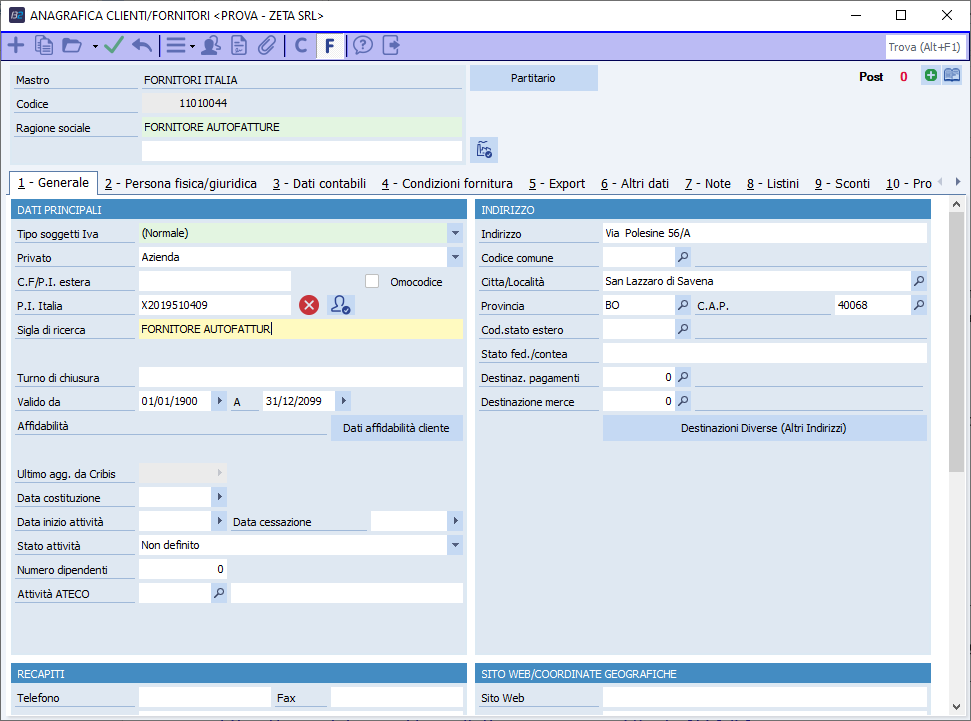Switch to the 2 - Persona fisica/giuridica tab
This screenshot has width=971, height=721.
(x=180, y=183)
